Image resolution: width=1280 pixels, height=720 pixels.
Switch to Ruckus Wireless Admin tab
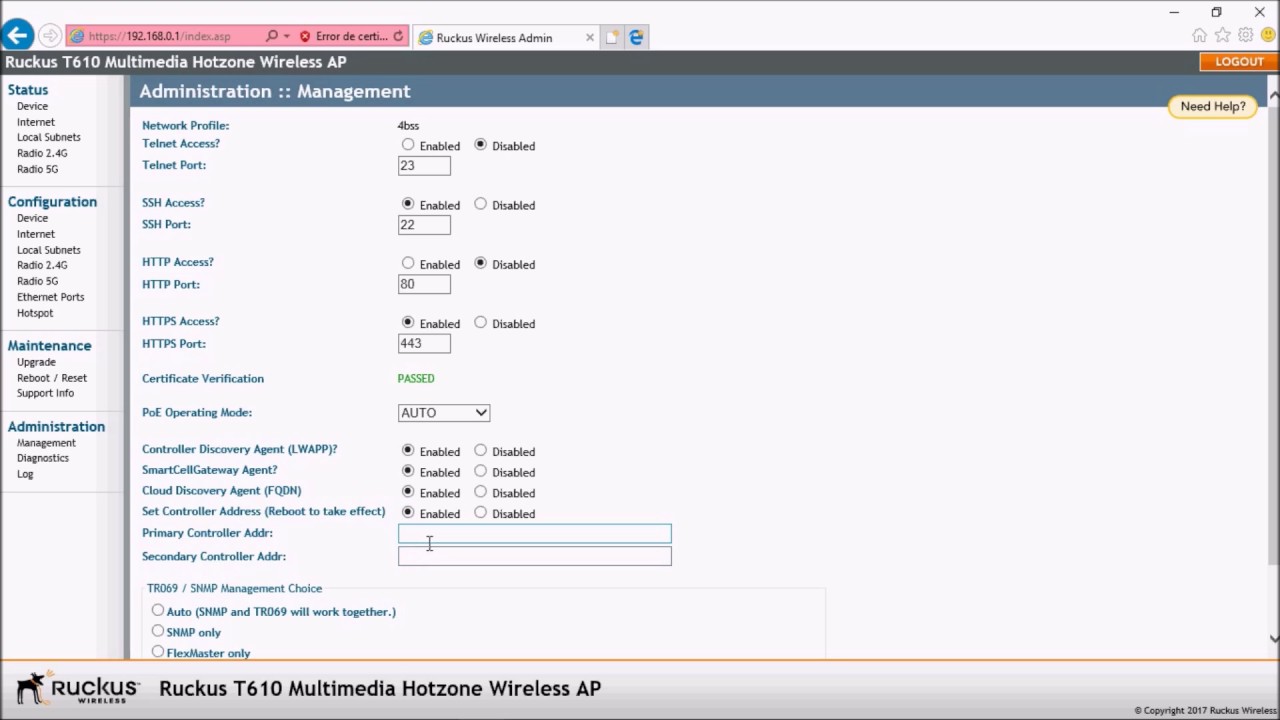(x=494, y=38)
